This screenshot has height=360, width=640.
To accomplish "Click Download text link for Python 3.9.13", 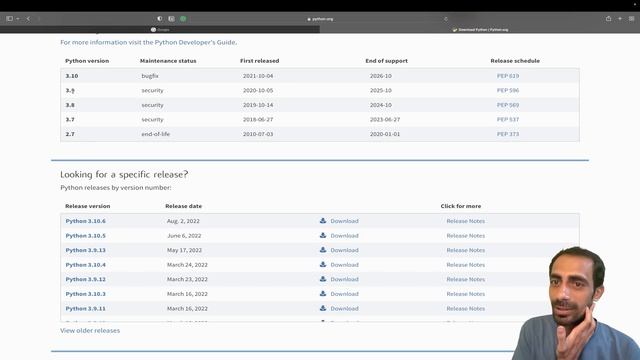I will tap(344, 250).
